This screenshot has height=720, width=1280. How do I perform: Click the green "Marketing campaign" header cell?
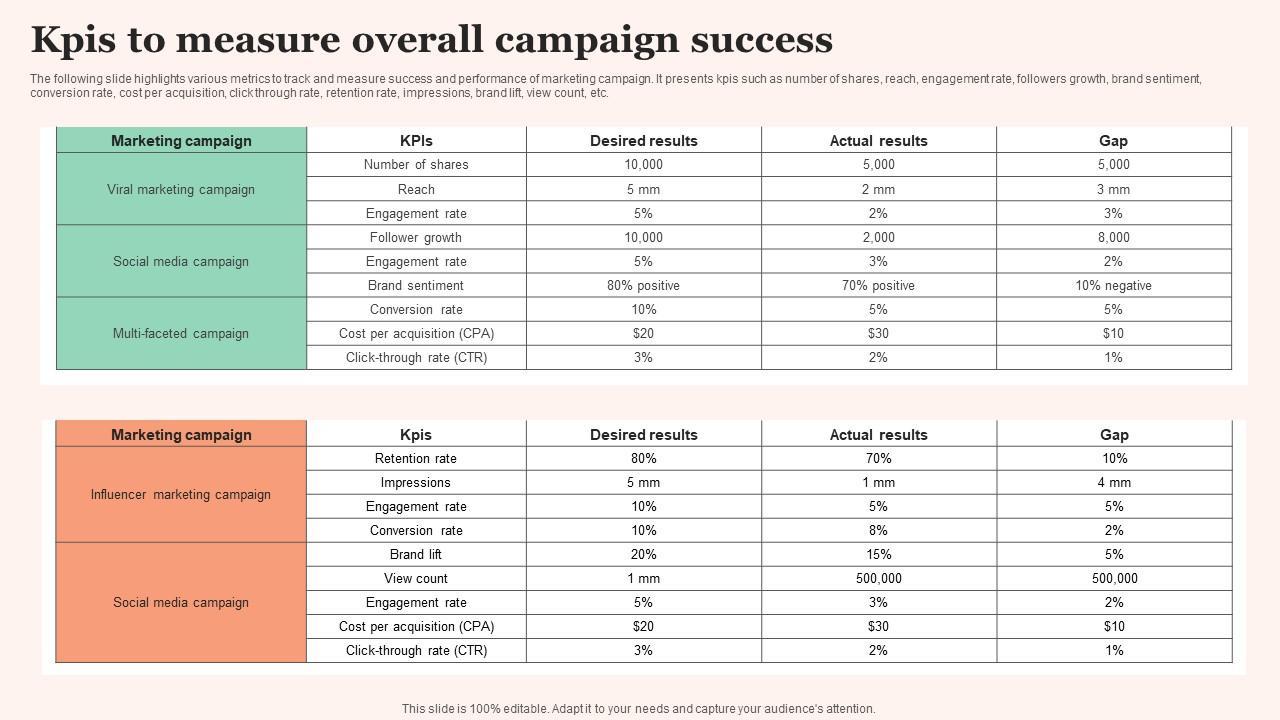[x=181, y=141]
